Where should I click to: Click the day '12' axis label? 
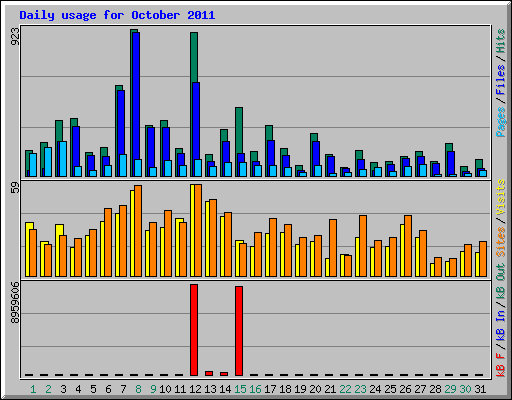tap(195, 389)
